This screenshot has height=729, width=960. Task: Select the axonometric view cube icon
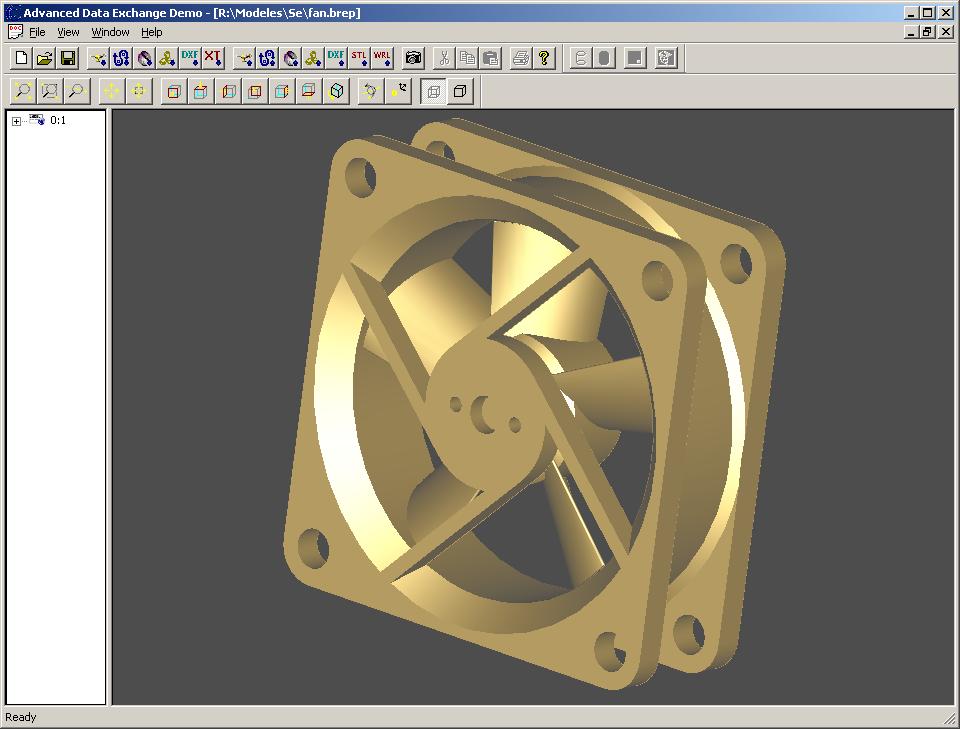coord(338,92)
